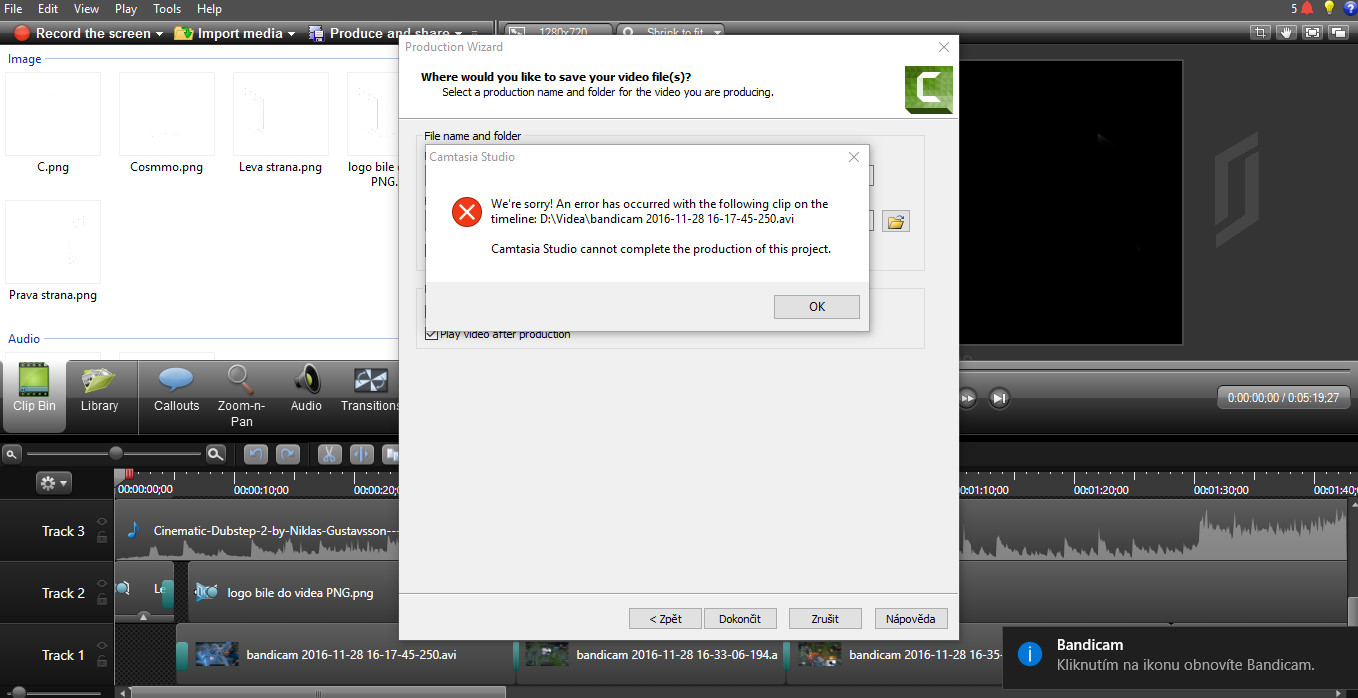Toggle the lock for Track 1
Image resolution: width=1358 pixels, height=698 pixels.
102,661
